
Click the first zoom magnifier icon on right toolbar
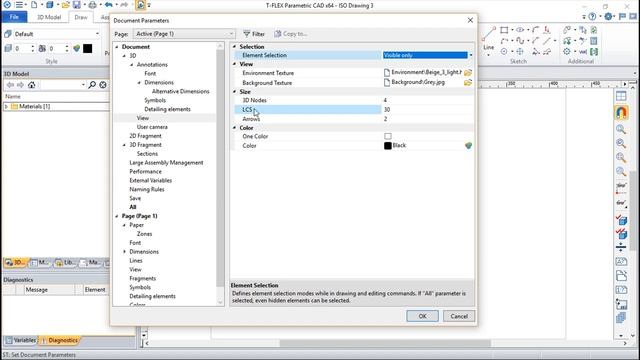pyautogui.click(x=621, y=129)
